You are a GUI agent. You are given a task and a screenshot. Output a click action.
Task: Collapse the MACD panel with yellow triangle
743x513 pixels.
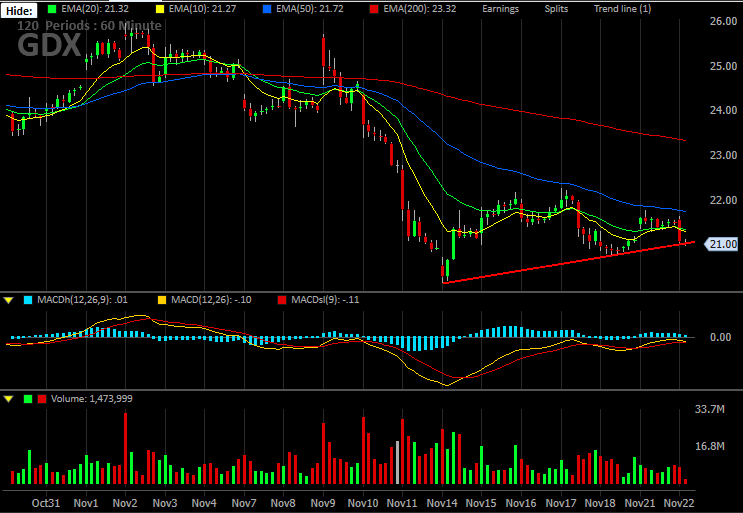[9, 300]
